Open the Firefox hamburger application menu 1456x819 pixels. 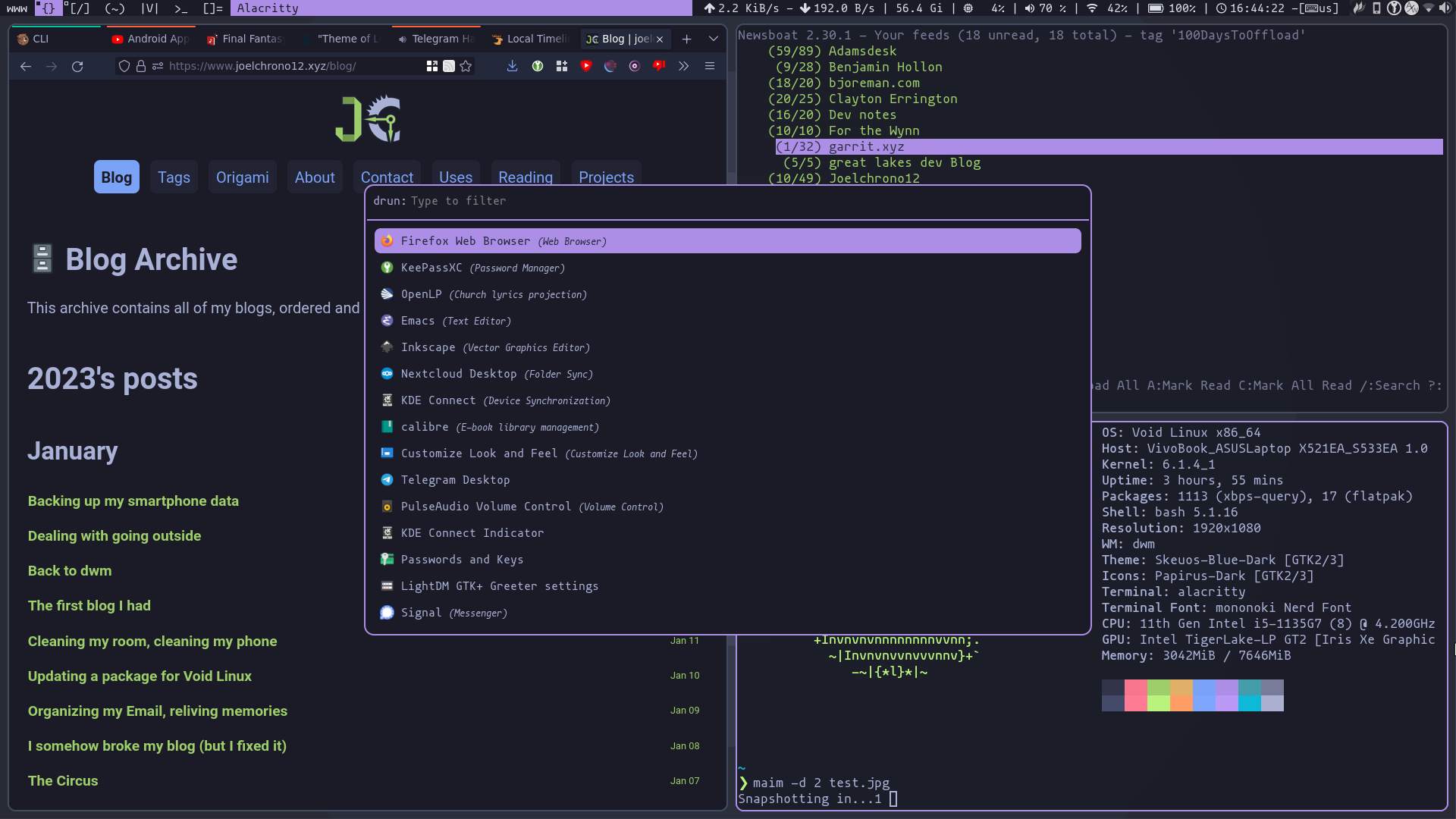point(710,67)
